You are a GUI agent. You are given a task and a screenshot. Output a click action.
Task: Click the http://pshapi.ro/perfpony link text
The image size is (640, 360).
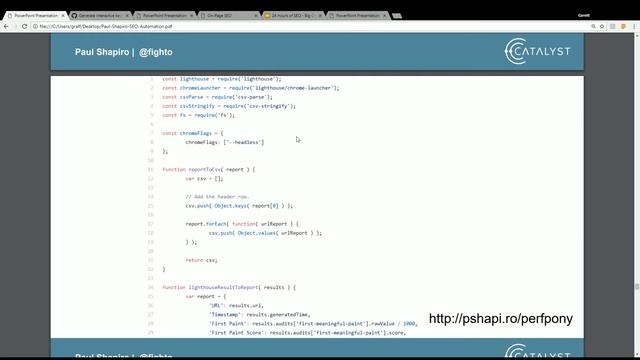tap(501, 318)
